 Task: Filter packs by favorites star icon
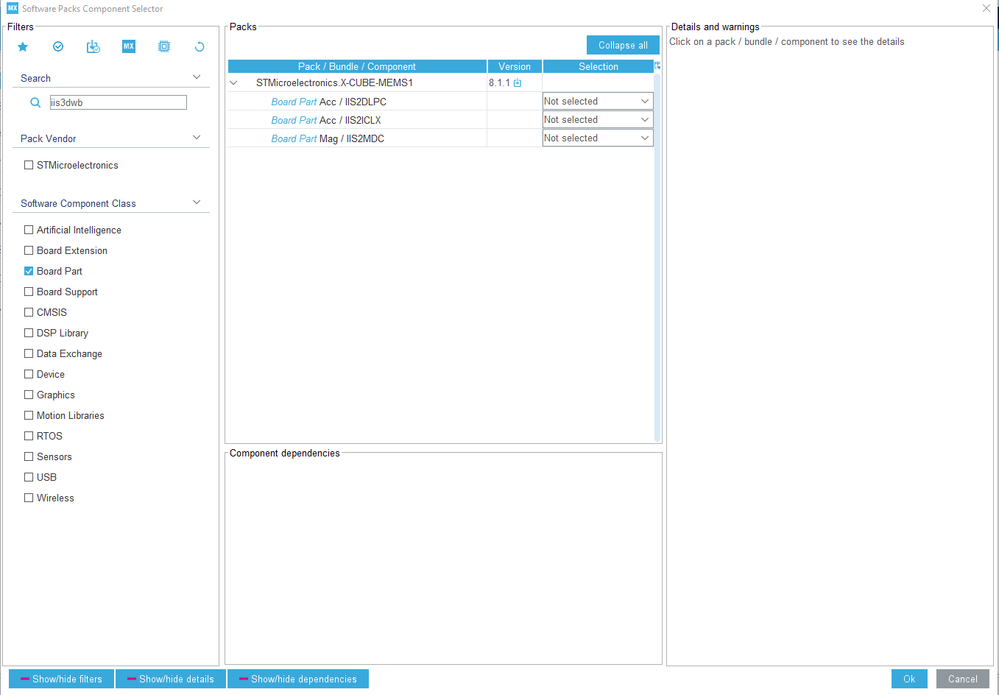[x=23, y=47]
